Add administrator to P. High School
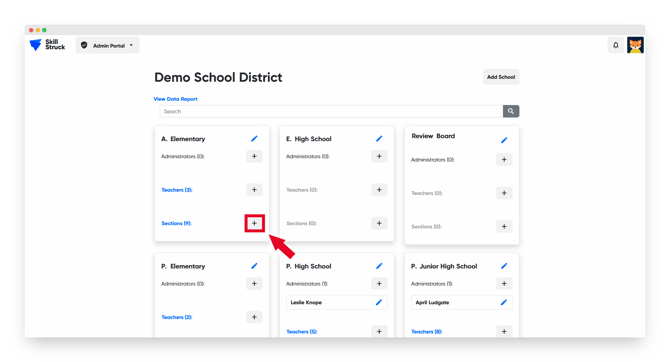670x362 pixels. tap(379, 283)
